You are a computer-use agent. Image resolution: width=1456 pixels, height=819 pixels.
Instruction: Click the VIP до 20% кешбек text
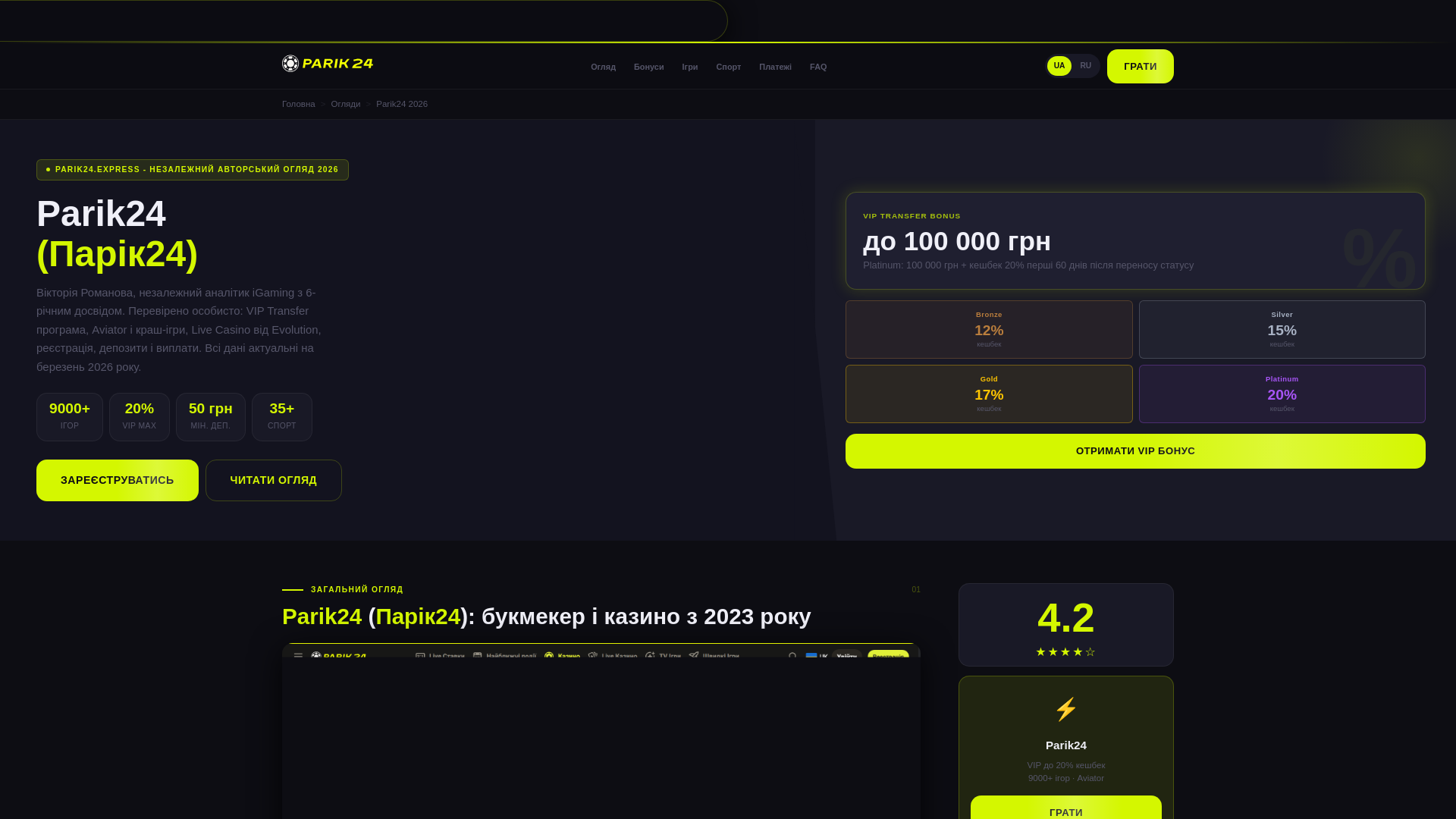tap(1065, 765)
